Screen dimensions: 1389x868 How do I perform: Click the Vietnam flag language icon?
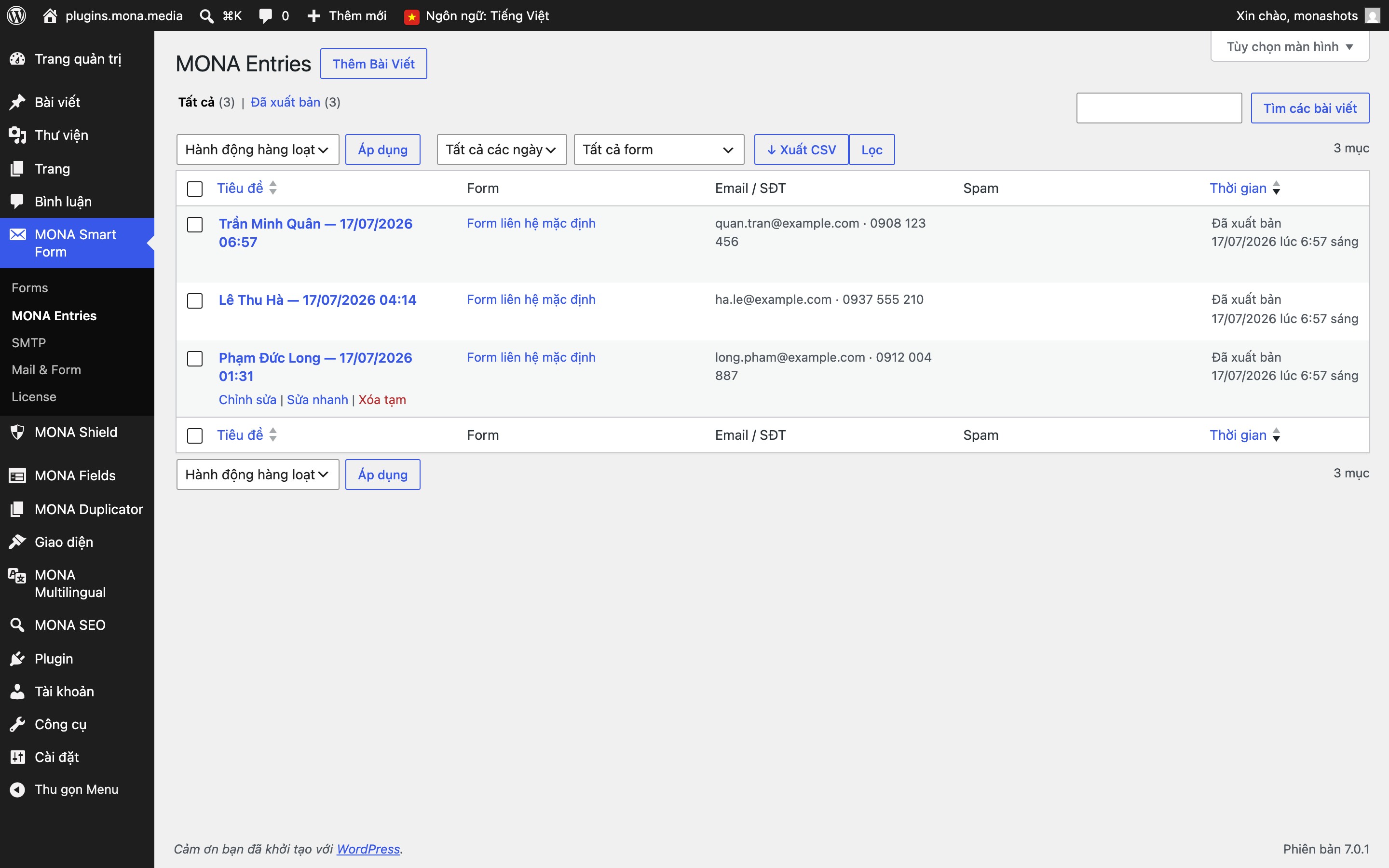(411, 17)
